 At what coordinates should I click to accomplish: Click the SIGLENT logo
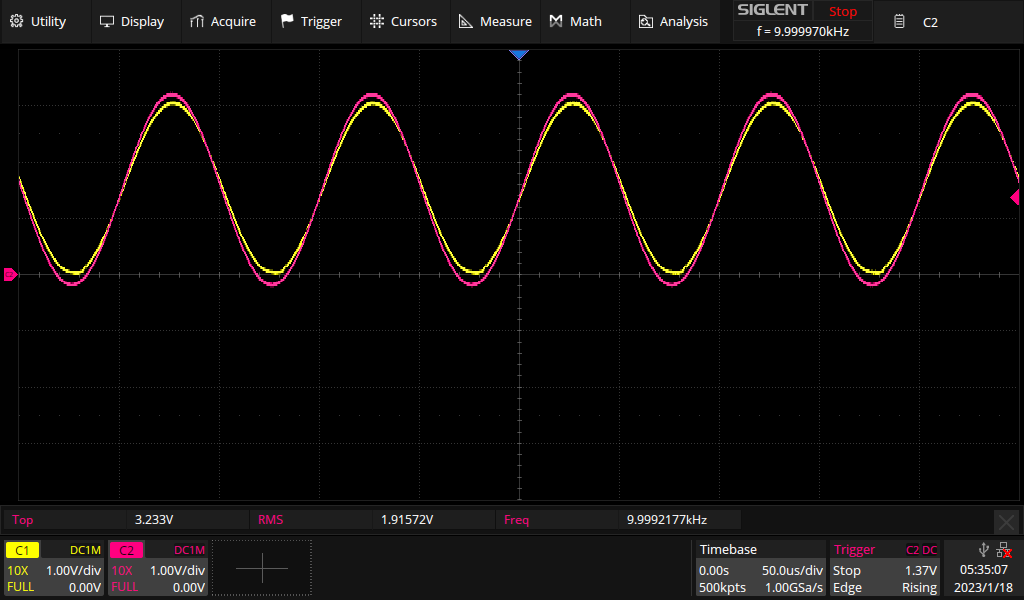[x=772, y=10]
